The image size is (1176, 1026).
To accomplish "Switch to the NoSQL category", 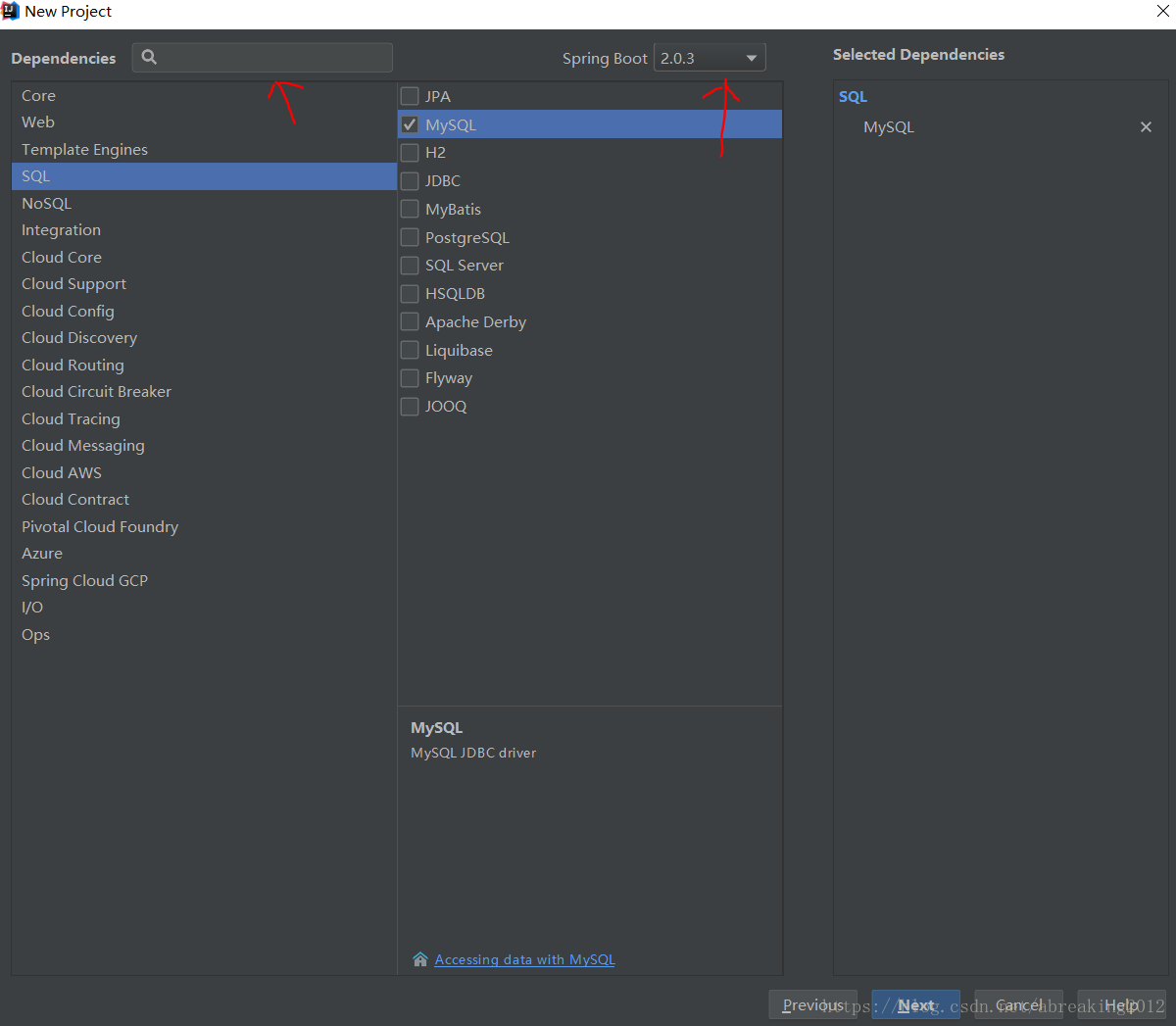I will tap(204, 203).
